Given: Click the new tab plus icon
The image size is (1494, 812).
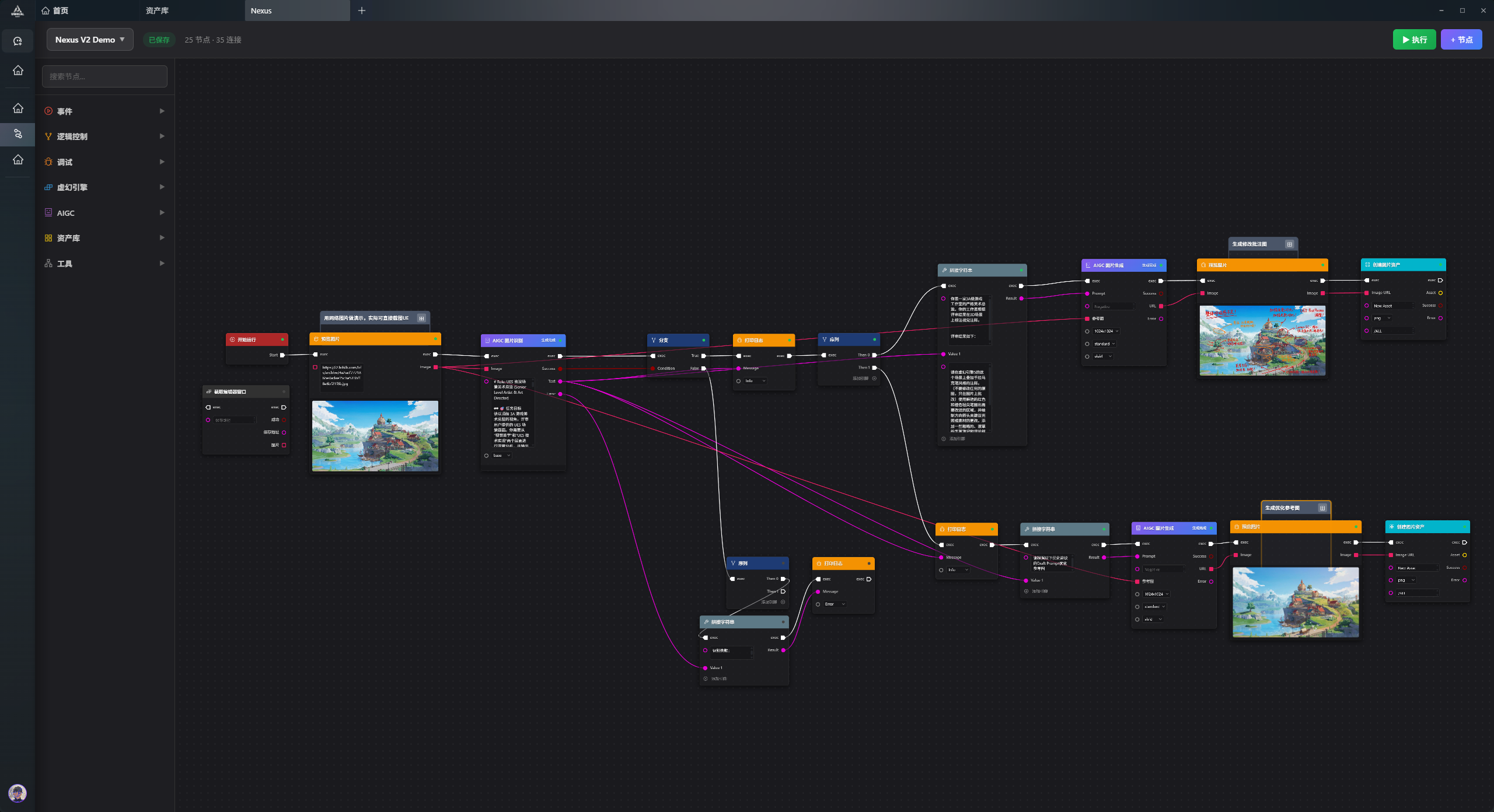Looking at the screenshot, I should point(362,10).
